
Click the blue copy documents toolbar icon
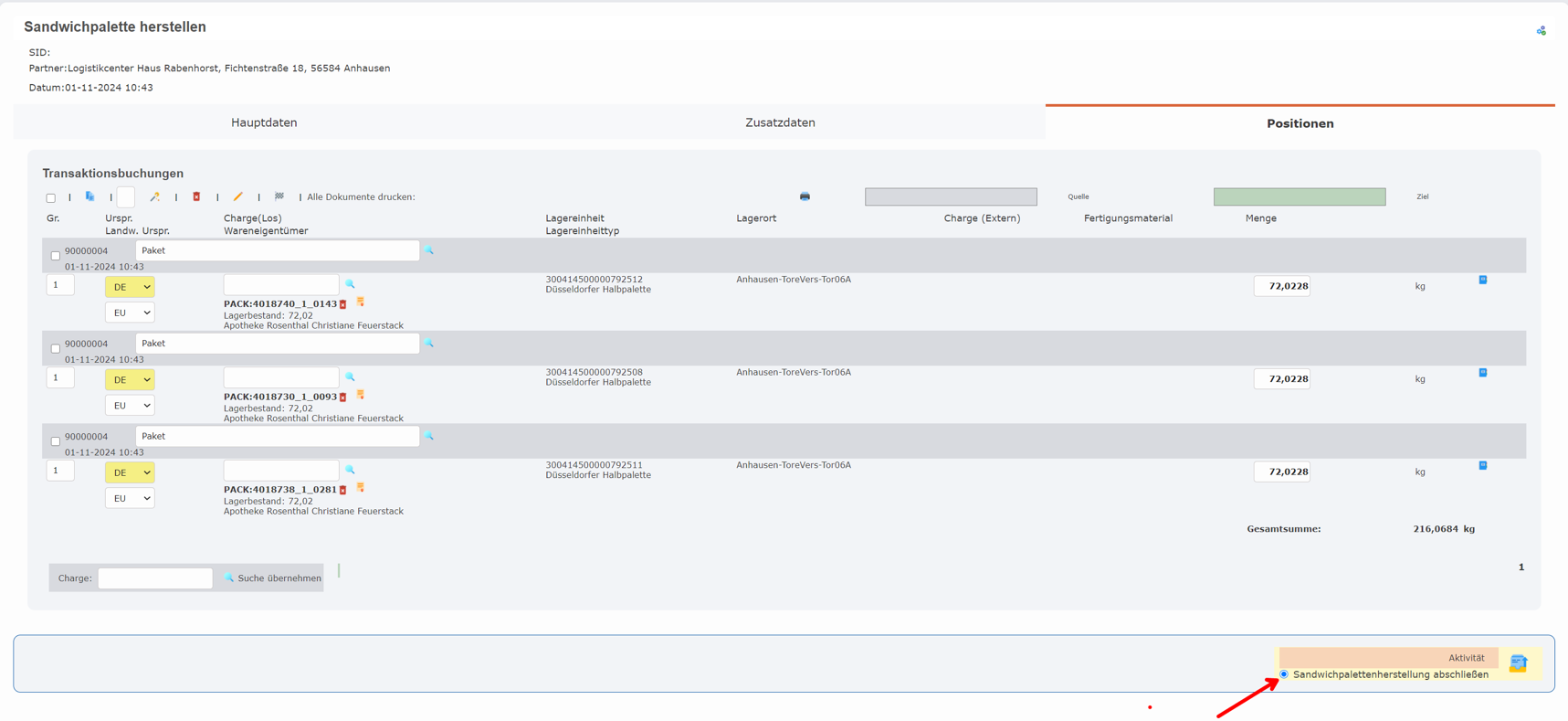pyautogui.click(x=89, y=196)
